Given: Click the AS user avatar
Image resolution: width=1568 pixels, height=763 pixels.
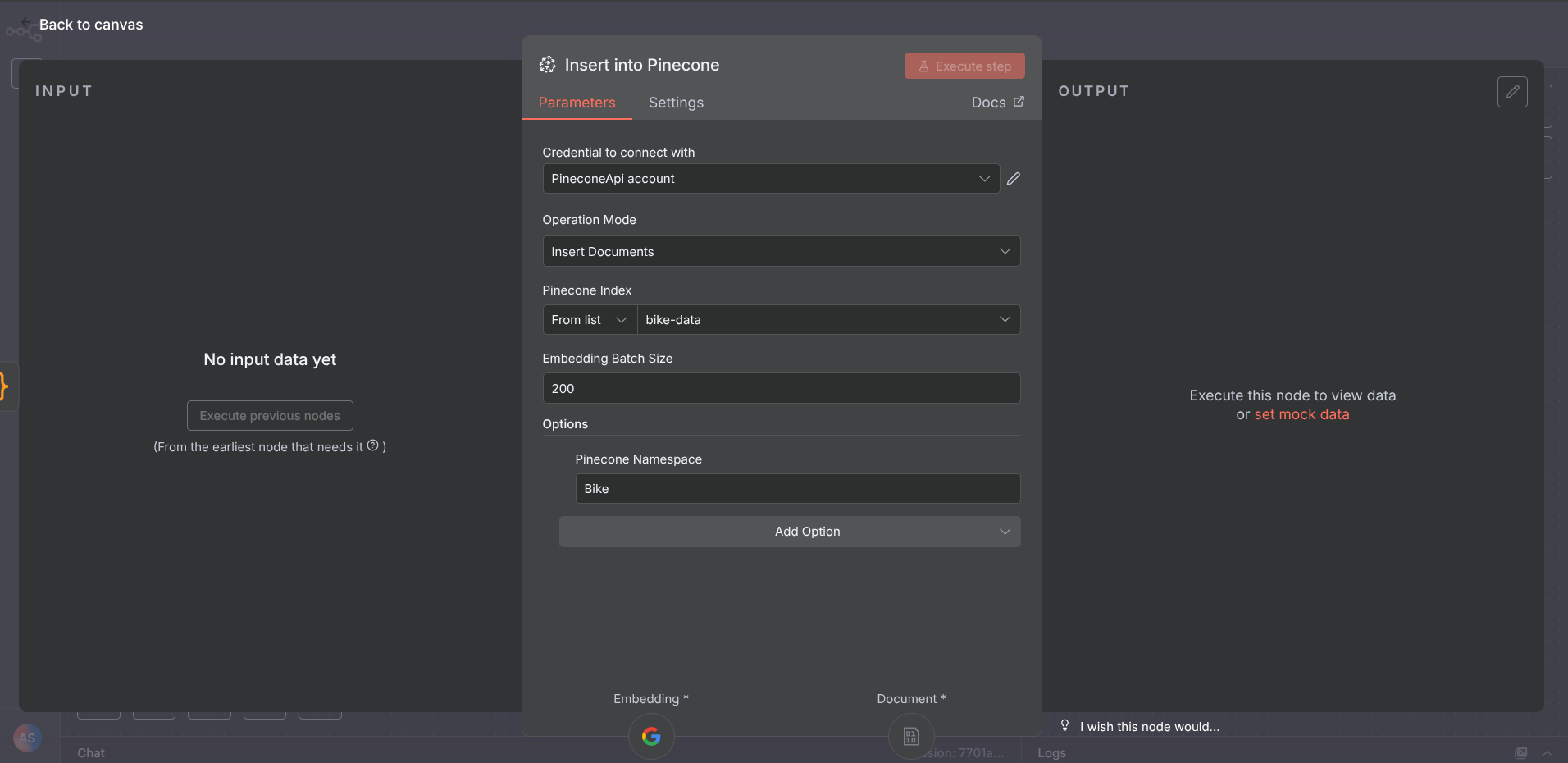Looking at the screenshot, I should 27,738.
